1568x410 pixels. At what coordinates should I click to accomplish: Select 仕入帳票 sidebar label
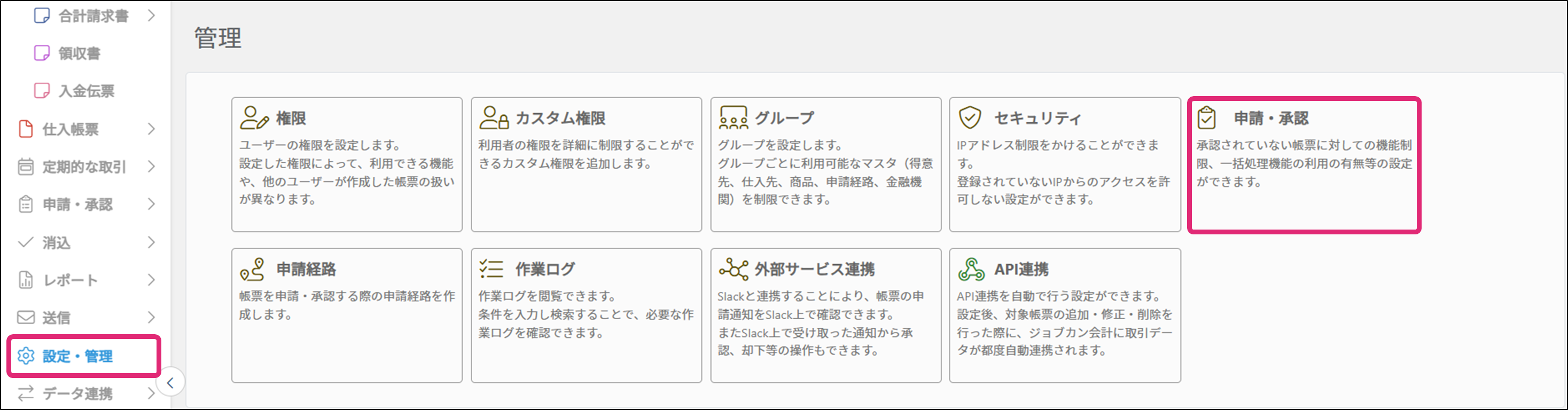[x=71, y=129]
